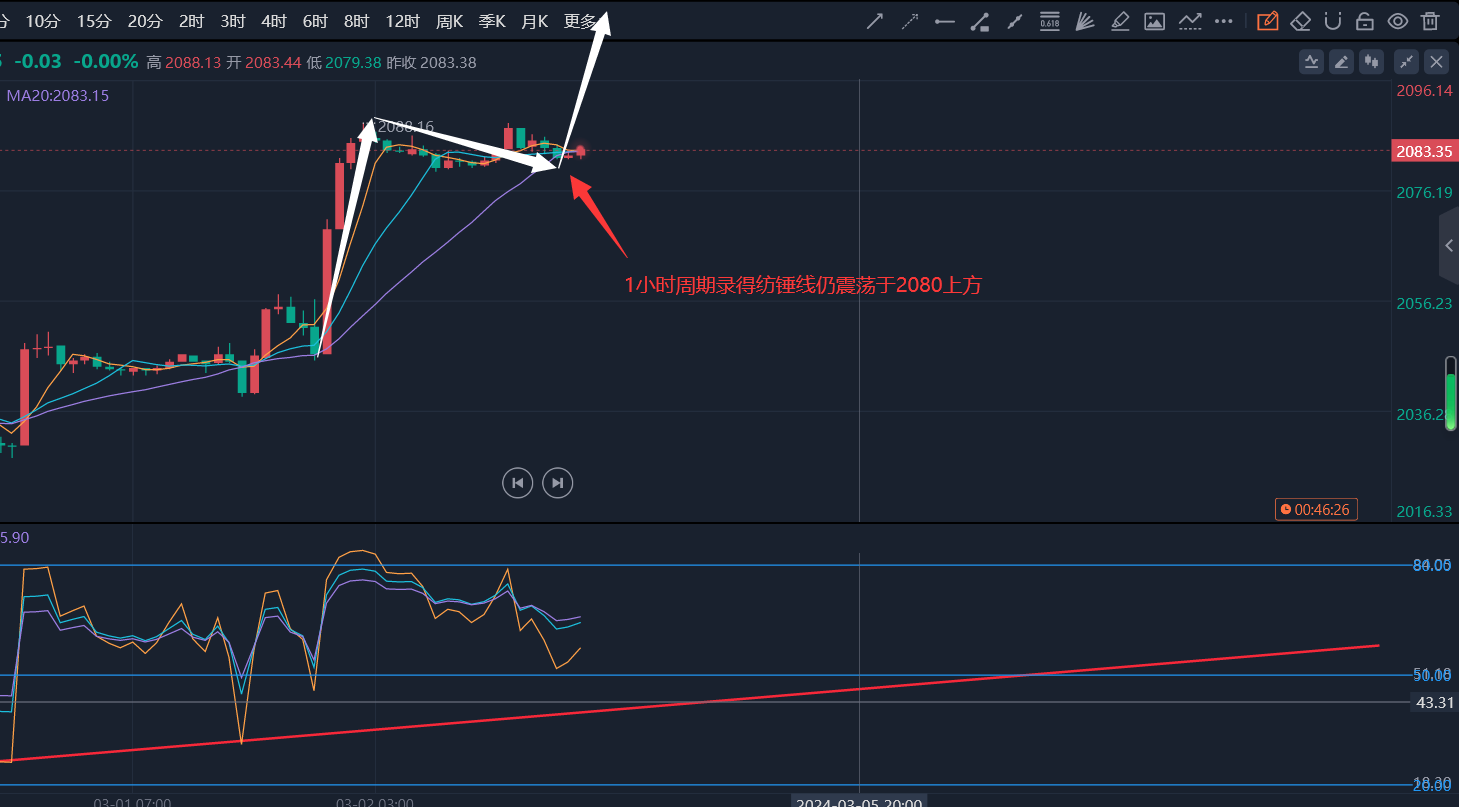1459x807 pixels.
Task: Switch to the 月K monthly chart
Action: click(535, 21)
